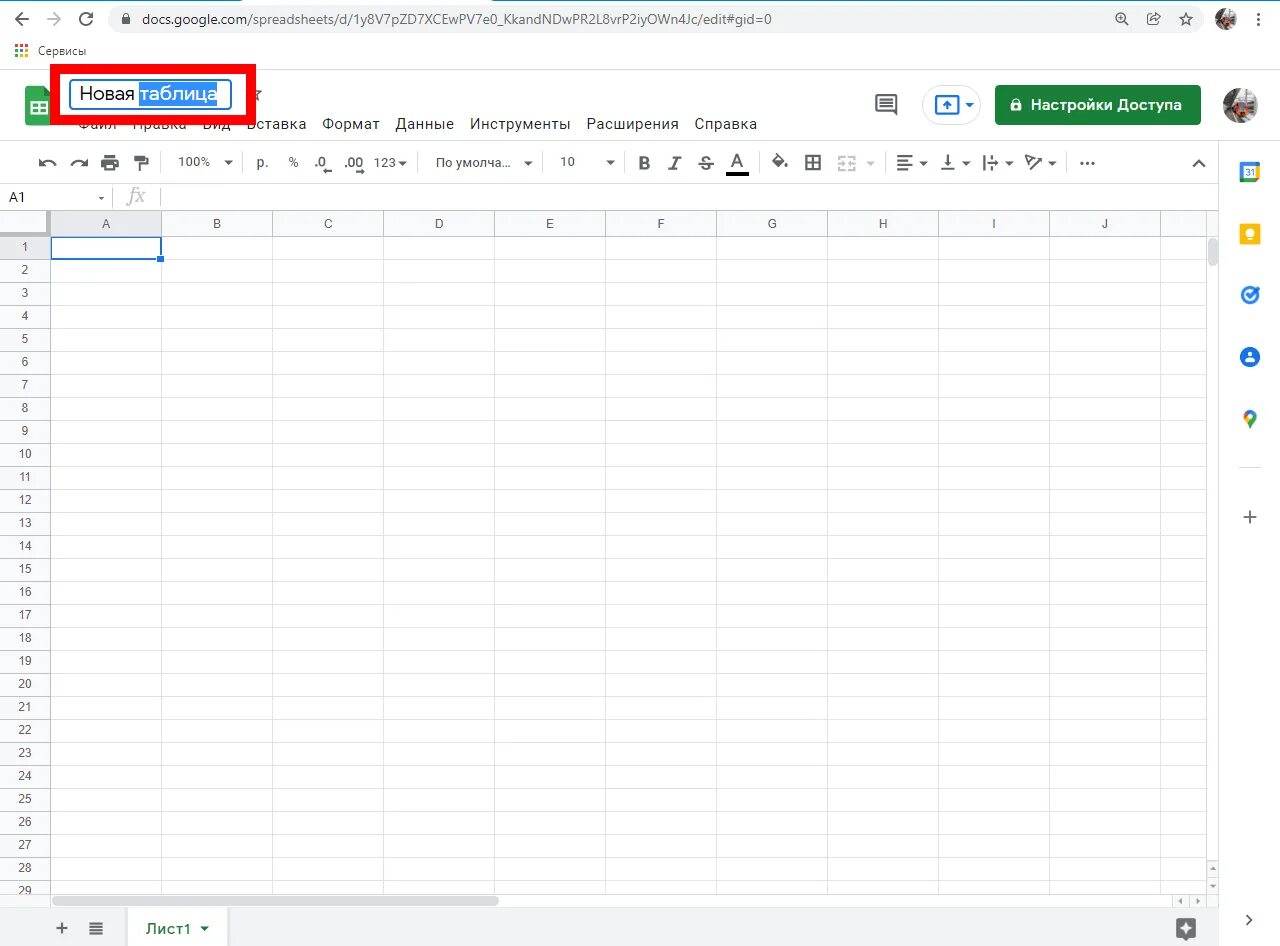Screen dimensions: 1280x946
Task: Click the vertical scrollbar thumb
Action: [x=1213, y=252]
